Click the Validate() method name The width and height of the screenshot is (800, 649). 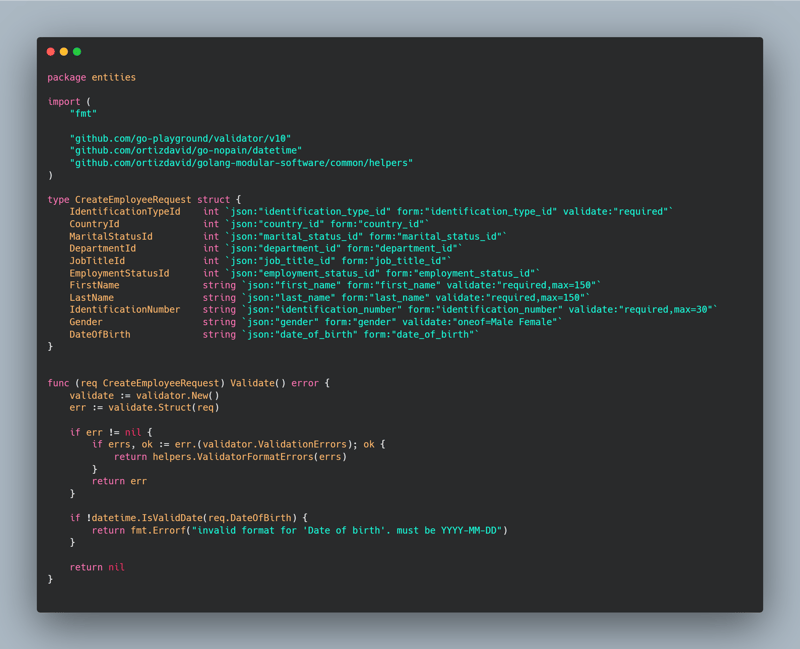pos(258,383)
